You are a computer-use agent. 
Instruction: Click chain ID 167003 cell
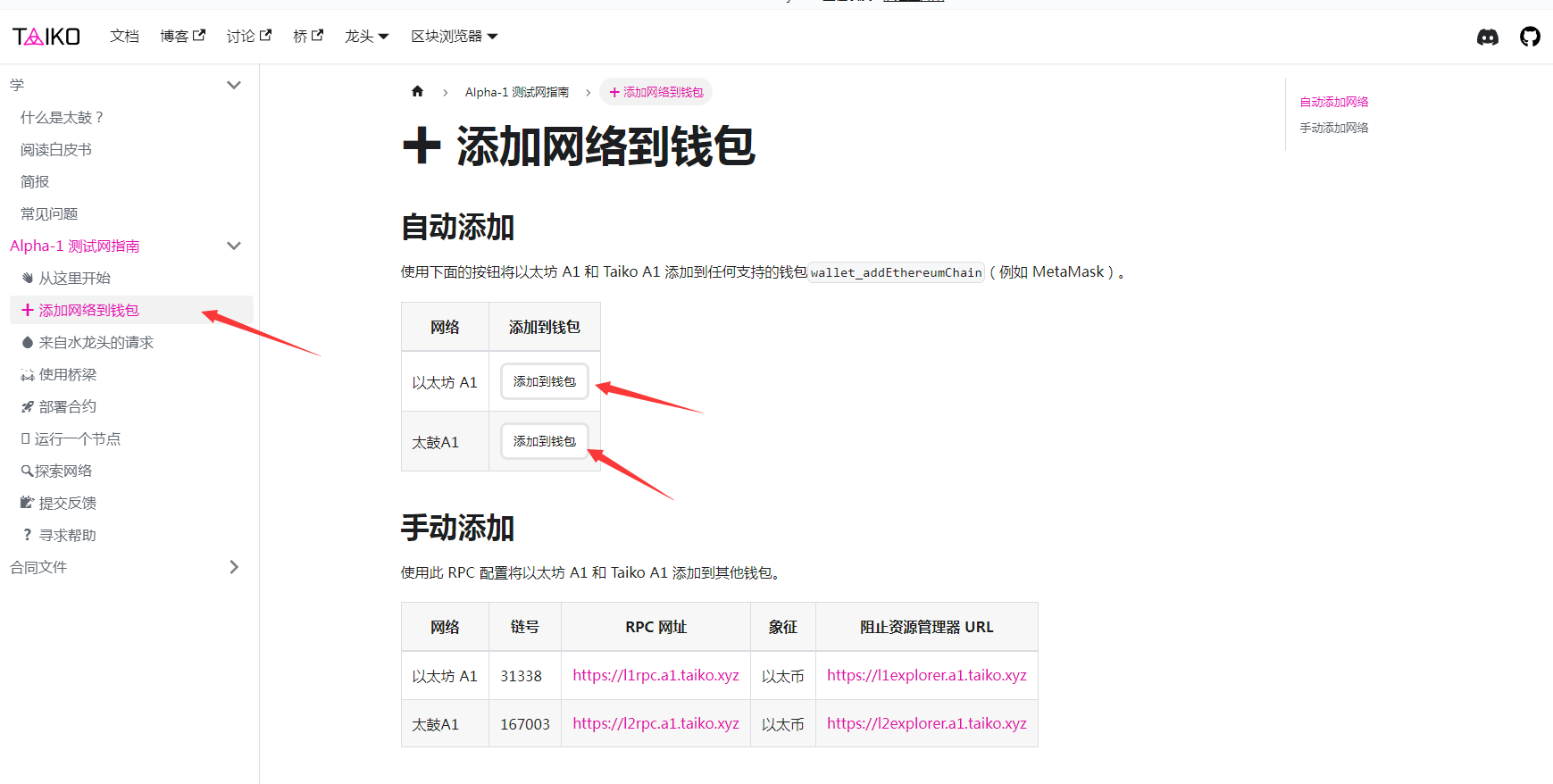click(x=525, y=724)
